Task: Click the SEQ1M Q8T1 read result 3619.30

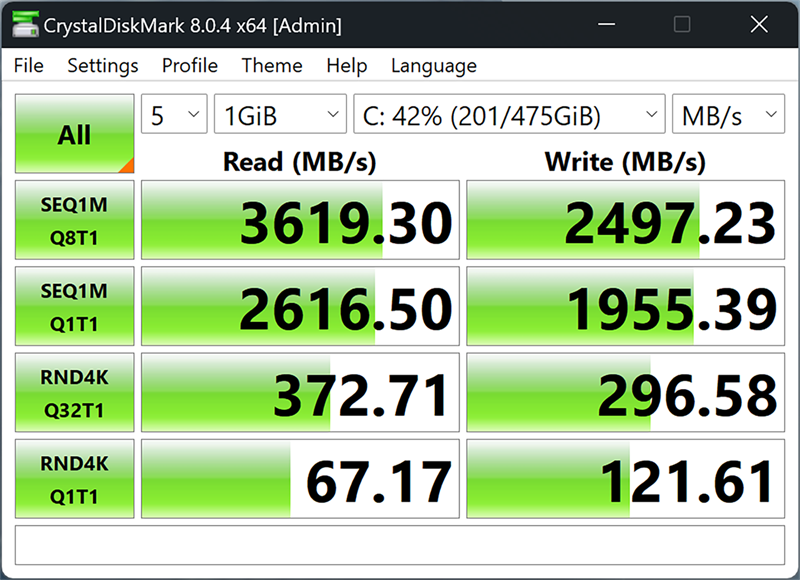Action: (x=300, y=220)
